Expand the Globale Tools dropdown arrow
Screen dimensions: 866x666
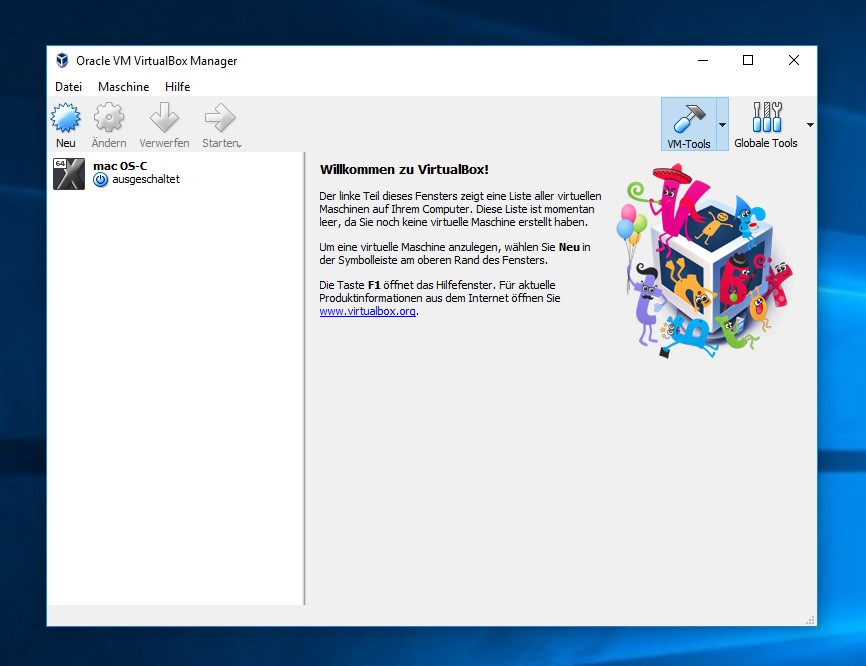point(810,125)
